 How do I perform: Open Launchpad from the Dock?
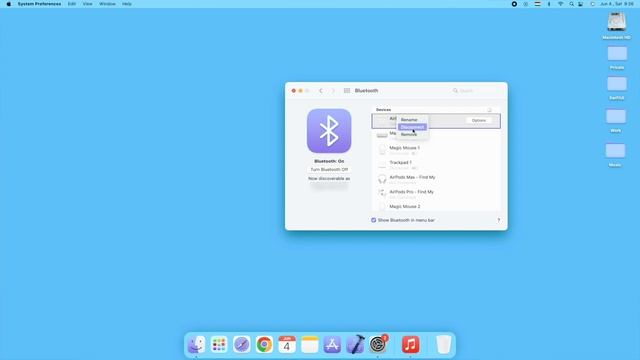pyautogui.click(x=219, y=344)
